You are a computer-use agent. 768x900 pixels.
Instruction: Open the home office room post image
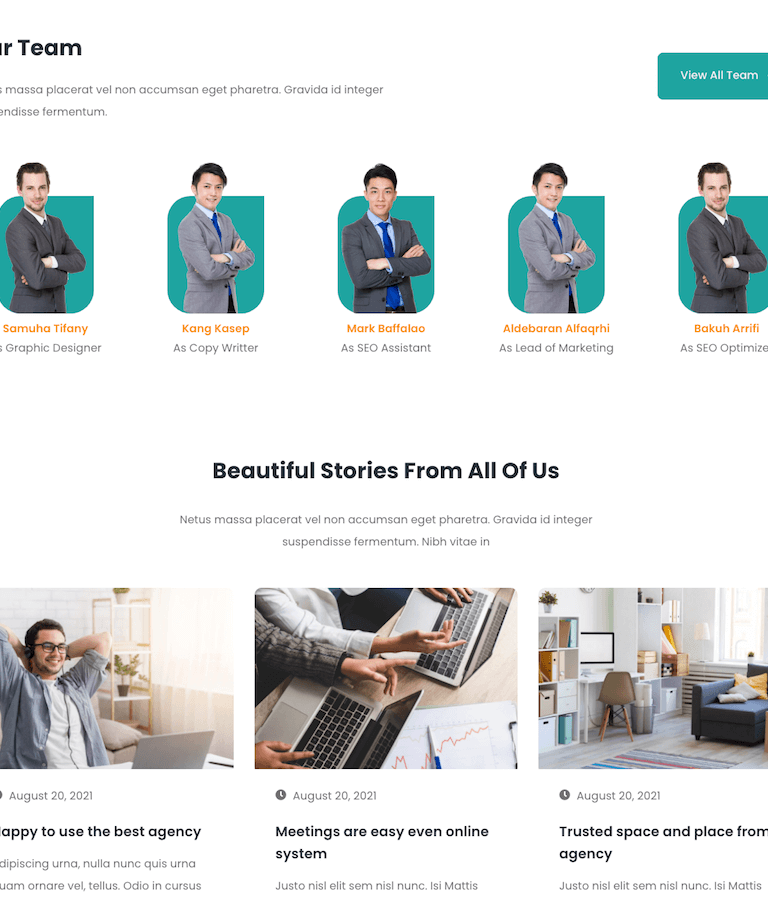pyautogui.click(x=653, y=678)
